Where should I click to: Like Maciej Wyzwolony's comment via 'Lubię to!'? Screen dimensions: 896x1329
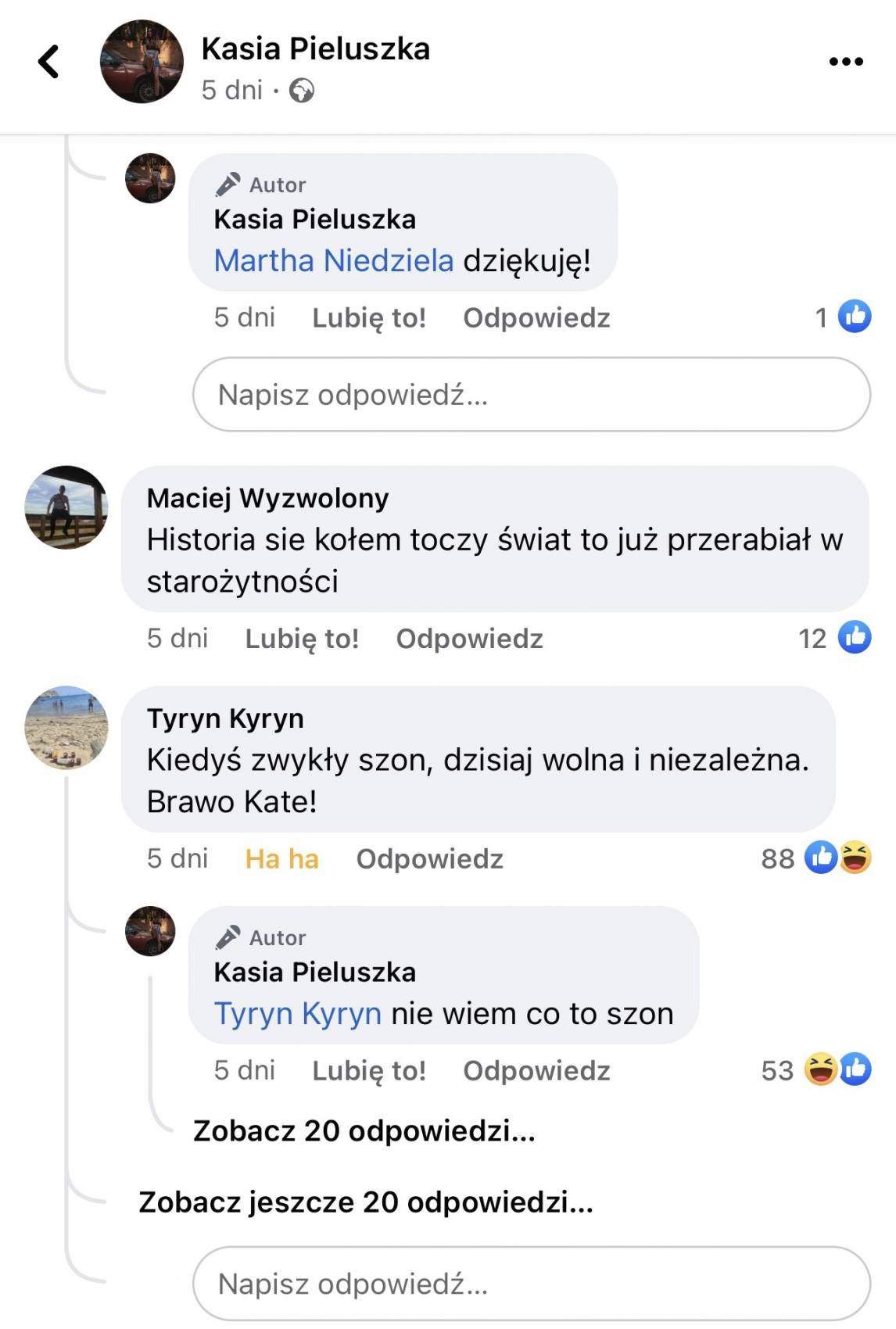pyautogui.click(x=302, y=639)
